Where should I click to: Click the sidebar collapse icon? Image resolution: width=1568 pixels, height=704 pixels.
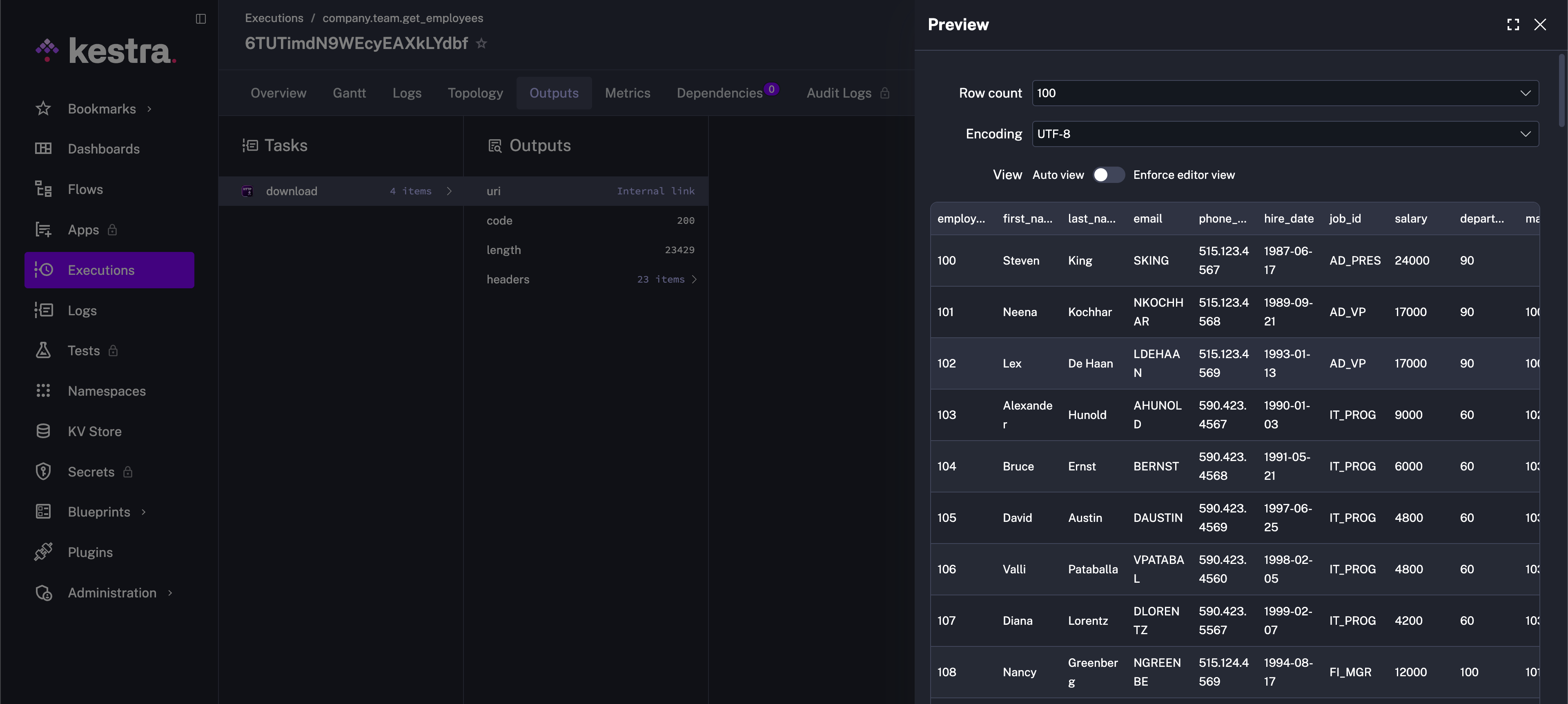coord(200,19)
